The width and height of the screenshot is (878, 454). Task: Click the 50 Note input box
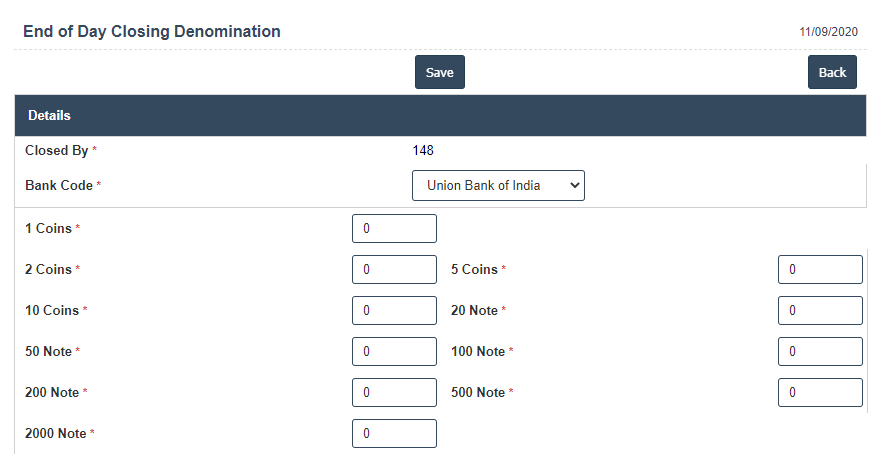click(394, 351)
